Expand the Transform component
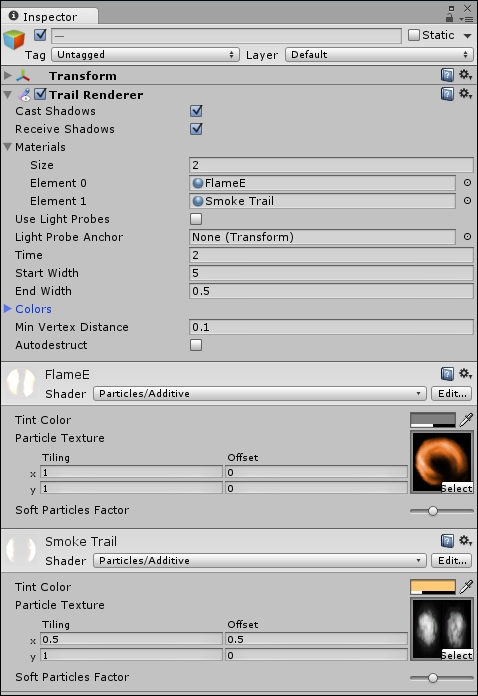 pyautogui.click(x=8, y=75)
